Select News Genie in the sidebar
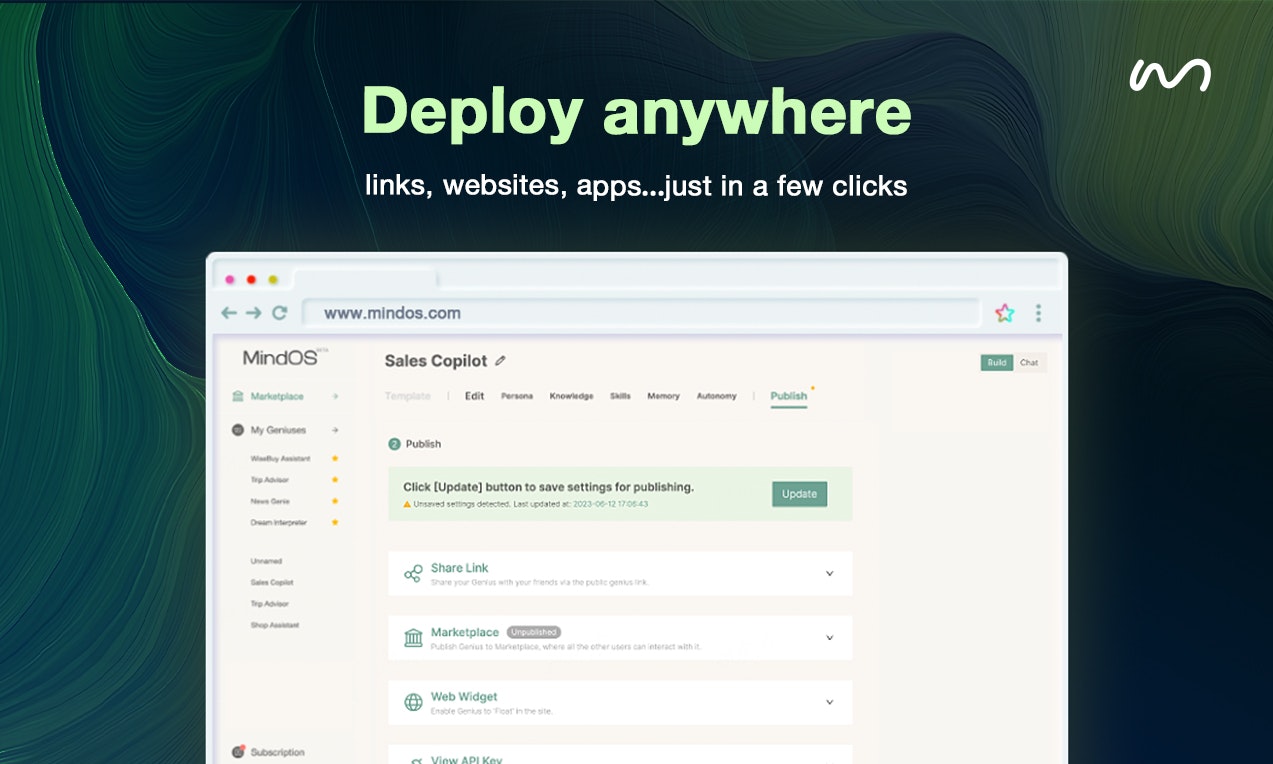Viewport: 1273px width, 764px height. (270, 501)
